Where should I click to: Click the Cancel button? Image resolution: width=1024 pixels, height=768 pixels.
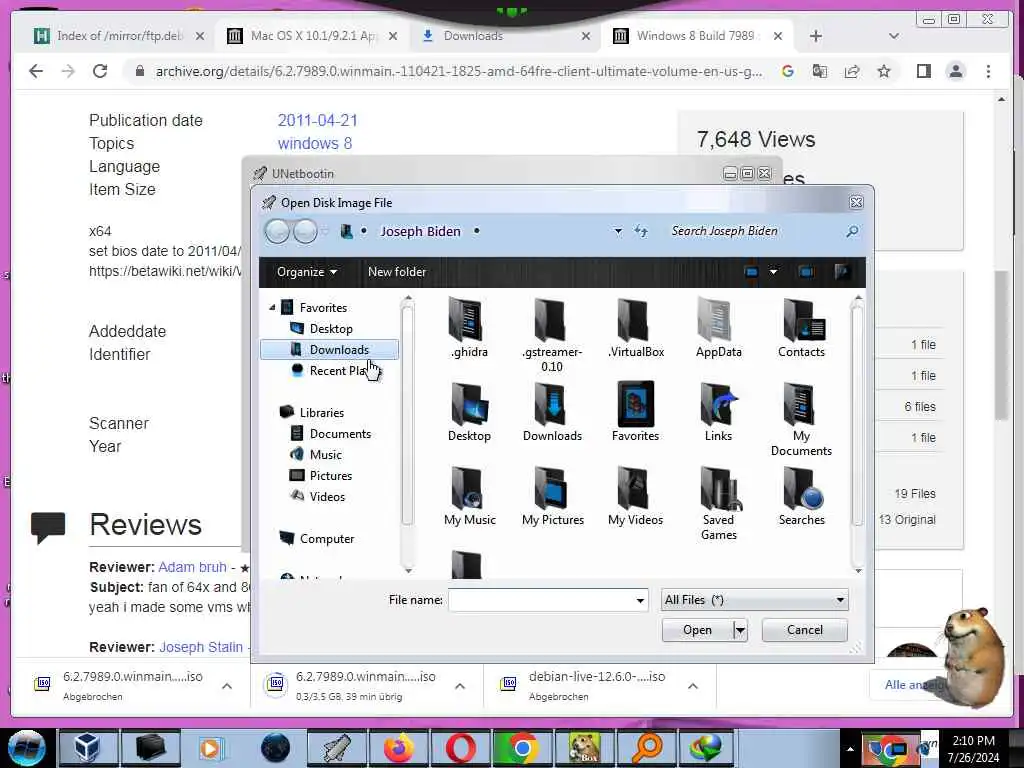click(805, 630)
